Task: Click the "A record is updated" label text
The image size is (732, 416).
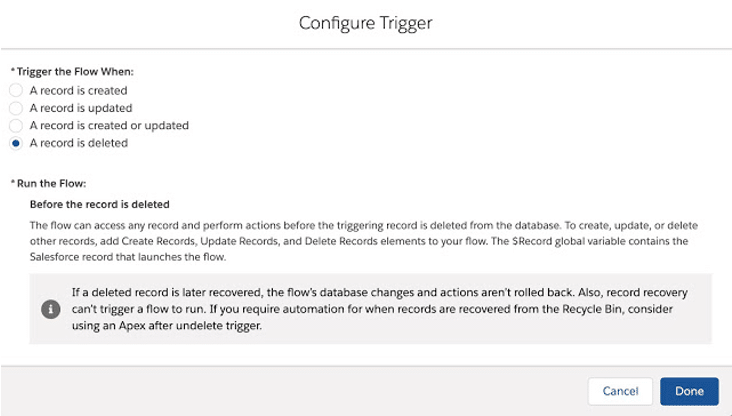Action: [x=81, y=108]
